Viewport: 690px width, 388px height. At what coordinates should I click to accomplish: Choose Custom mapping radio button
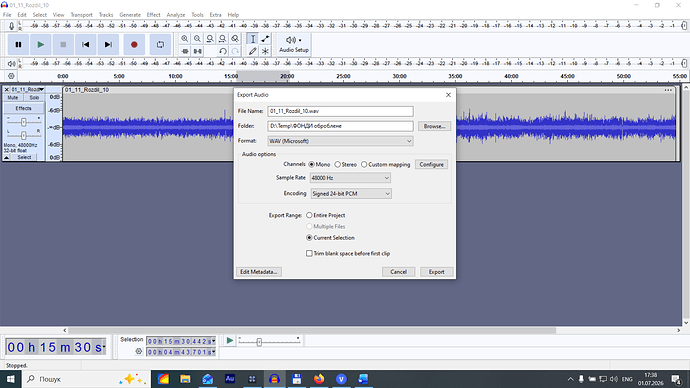364,165
